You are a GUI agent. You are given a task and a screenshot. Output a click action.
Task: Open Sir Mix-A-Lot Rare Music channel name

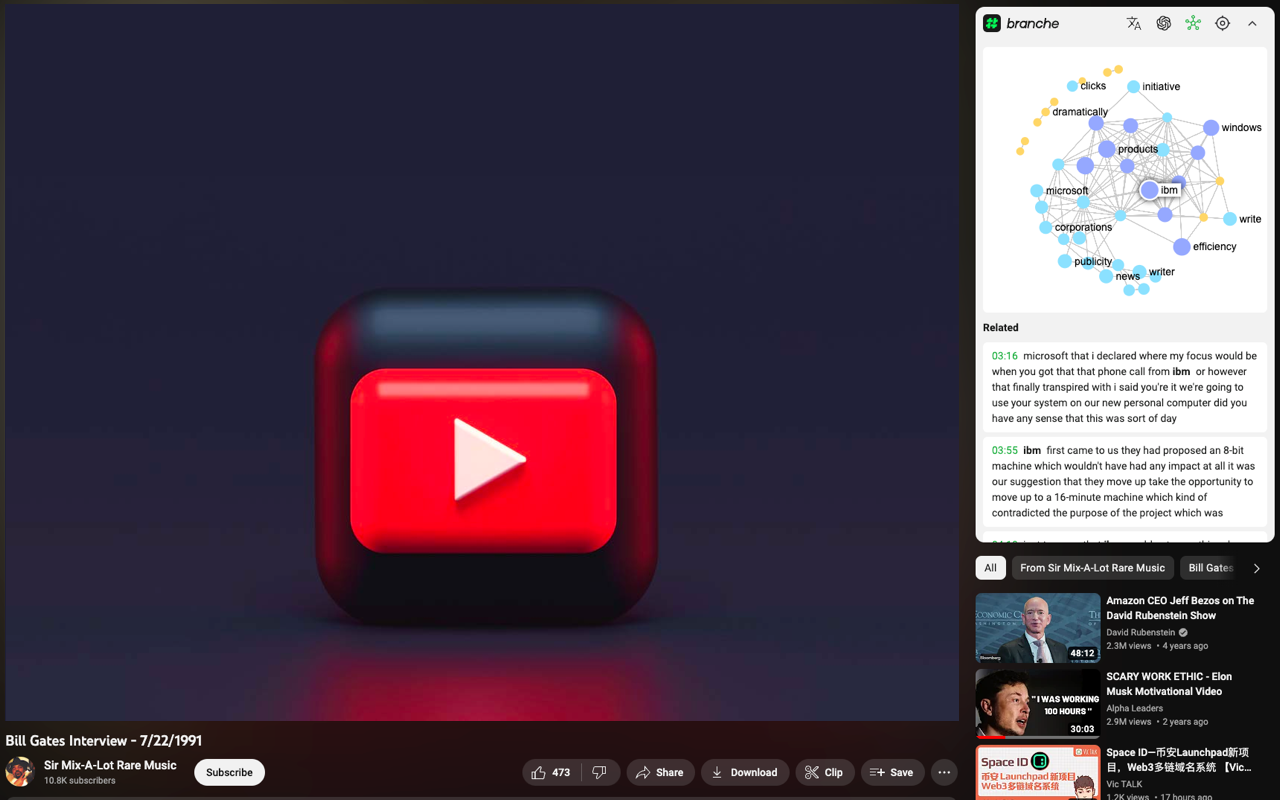[110, 765]
